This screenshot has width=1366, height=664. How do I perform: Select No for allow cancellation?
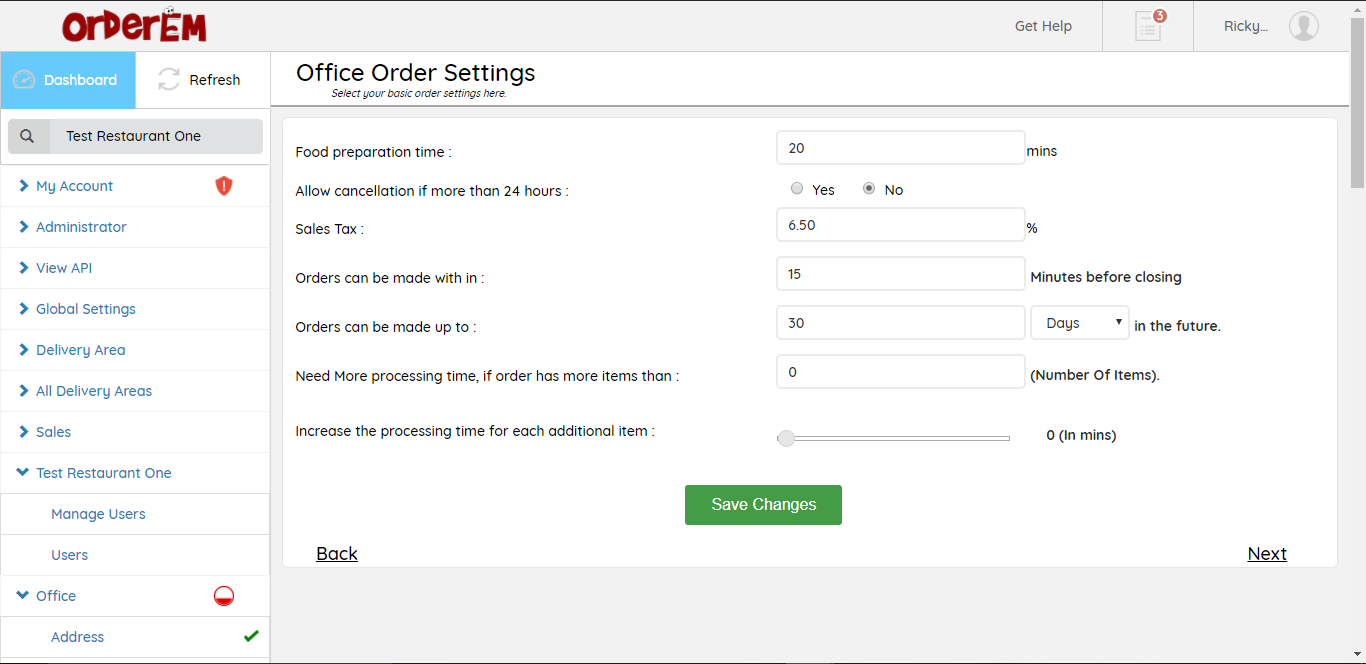(869, 189)
